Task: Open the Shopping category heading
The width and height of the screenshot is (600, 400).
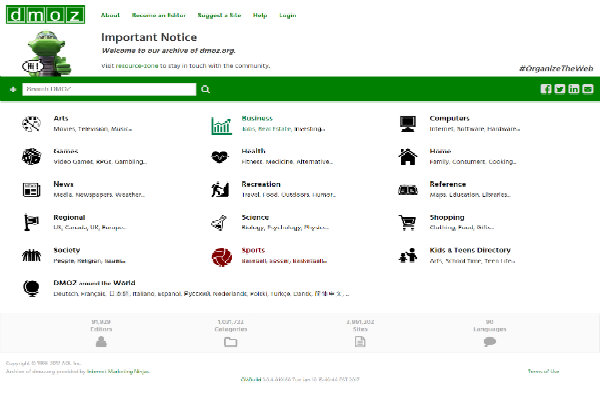Action: (447, 217)
